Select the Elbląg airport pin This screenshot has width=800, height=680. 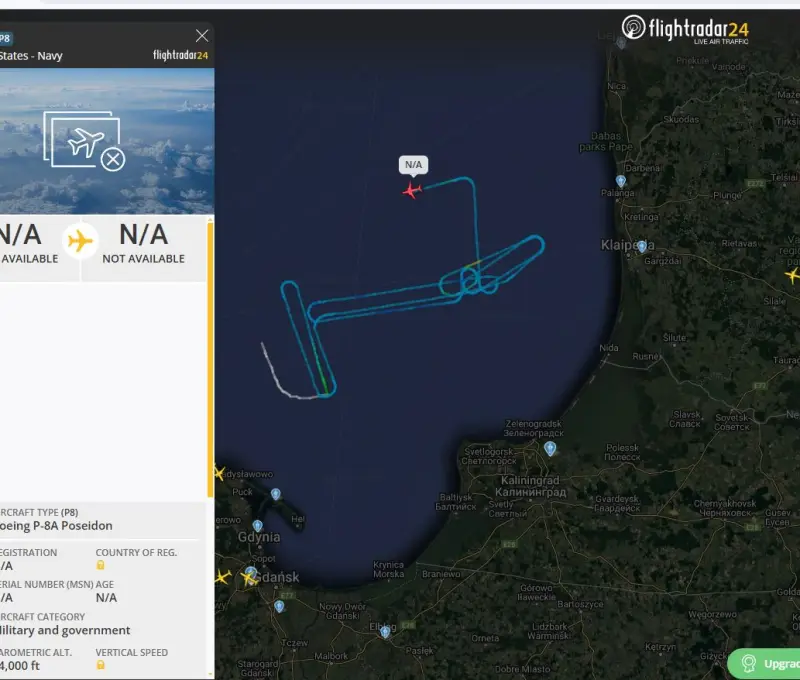pos(385,632)
